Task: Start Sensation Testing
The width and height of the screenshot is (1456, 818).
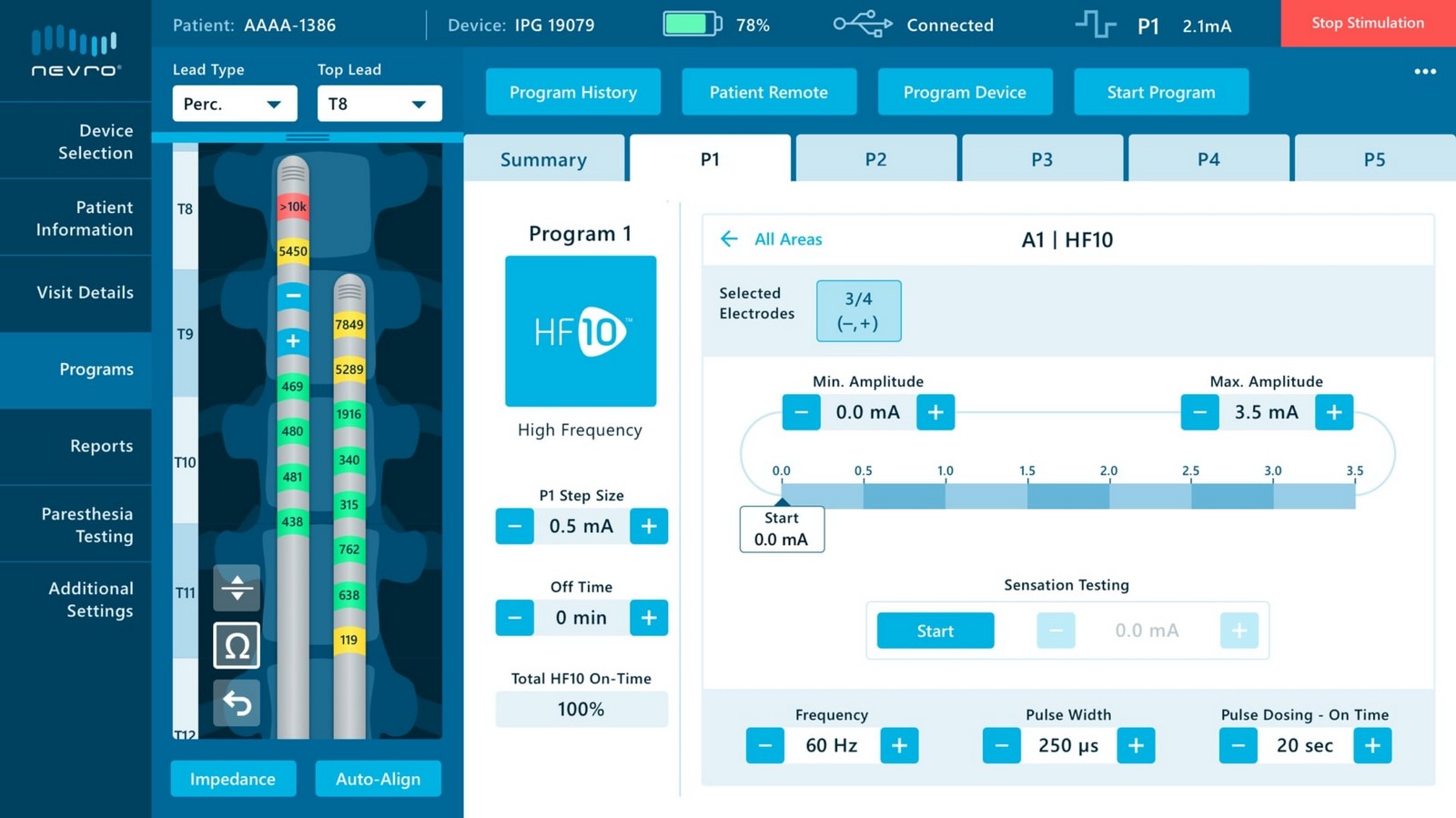Action: pyautogui.click(x=935, y=631)
